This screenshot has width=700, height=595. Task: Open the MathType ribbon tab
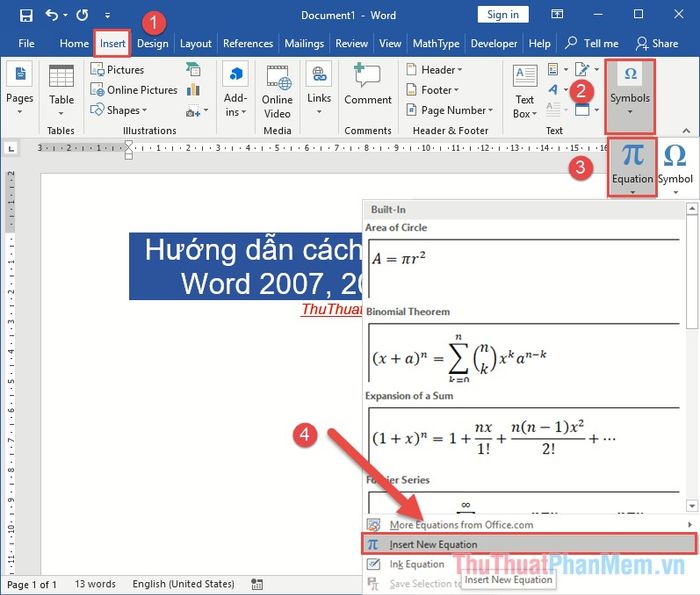click(x=436, y=44)
